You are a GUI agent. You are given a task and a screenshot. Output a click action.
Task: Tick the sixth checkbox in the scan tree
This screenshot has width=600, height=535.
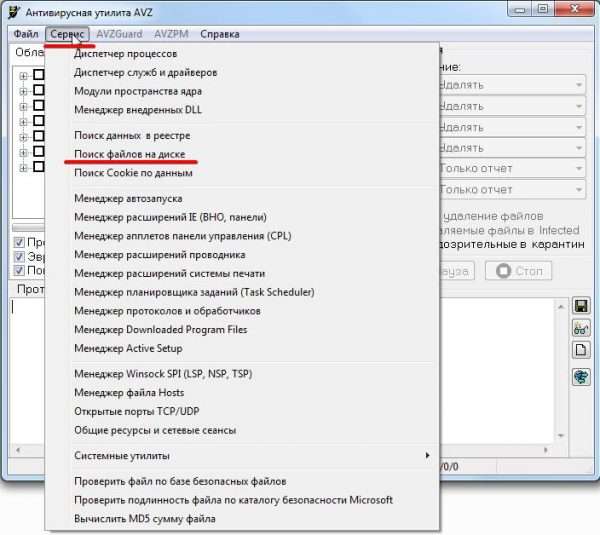click(39, 151)
